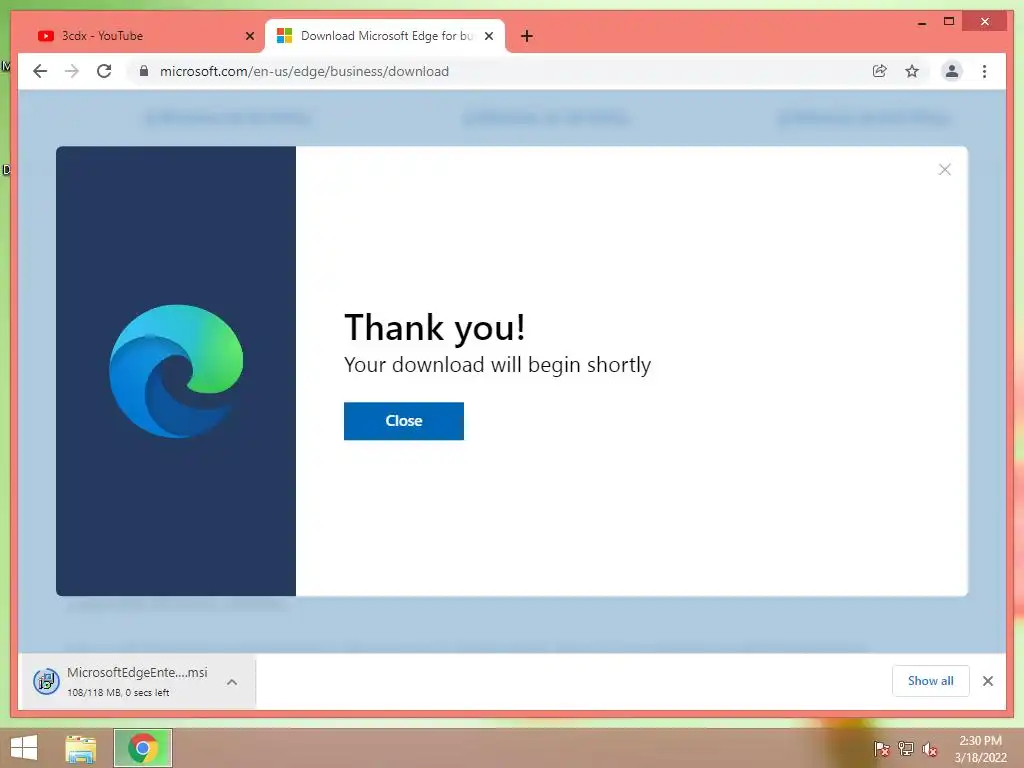This screenshot has width=1024, height=768.
Task: Open the clock showing 2:30 PM
Action: coord(980,748)
